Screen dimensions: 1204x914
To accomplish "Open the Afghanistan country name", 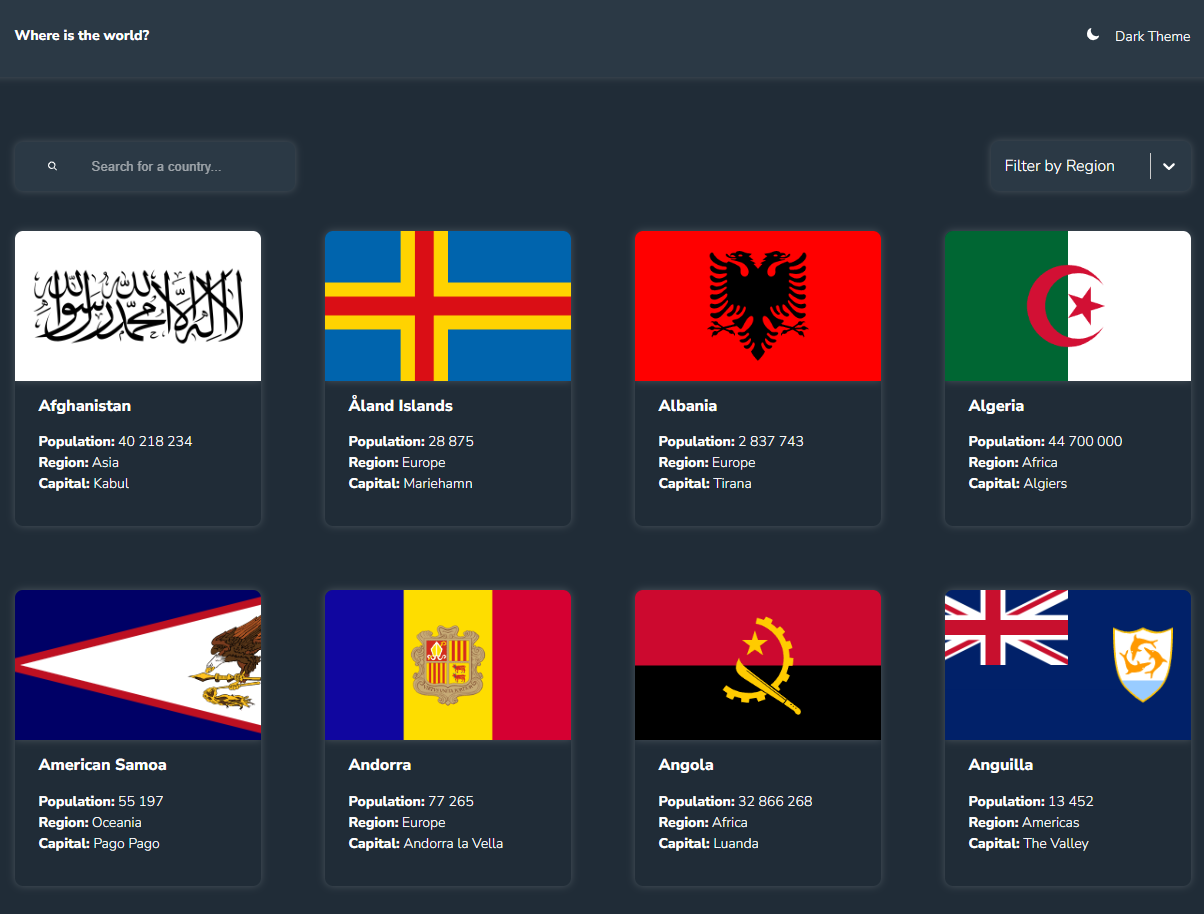I will 85,406.
